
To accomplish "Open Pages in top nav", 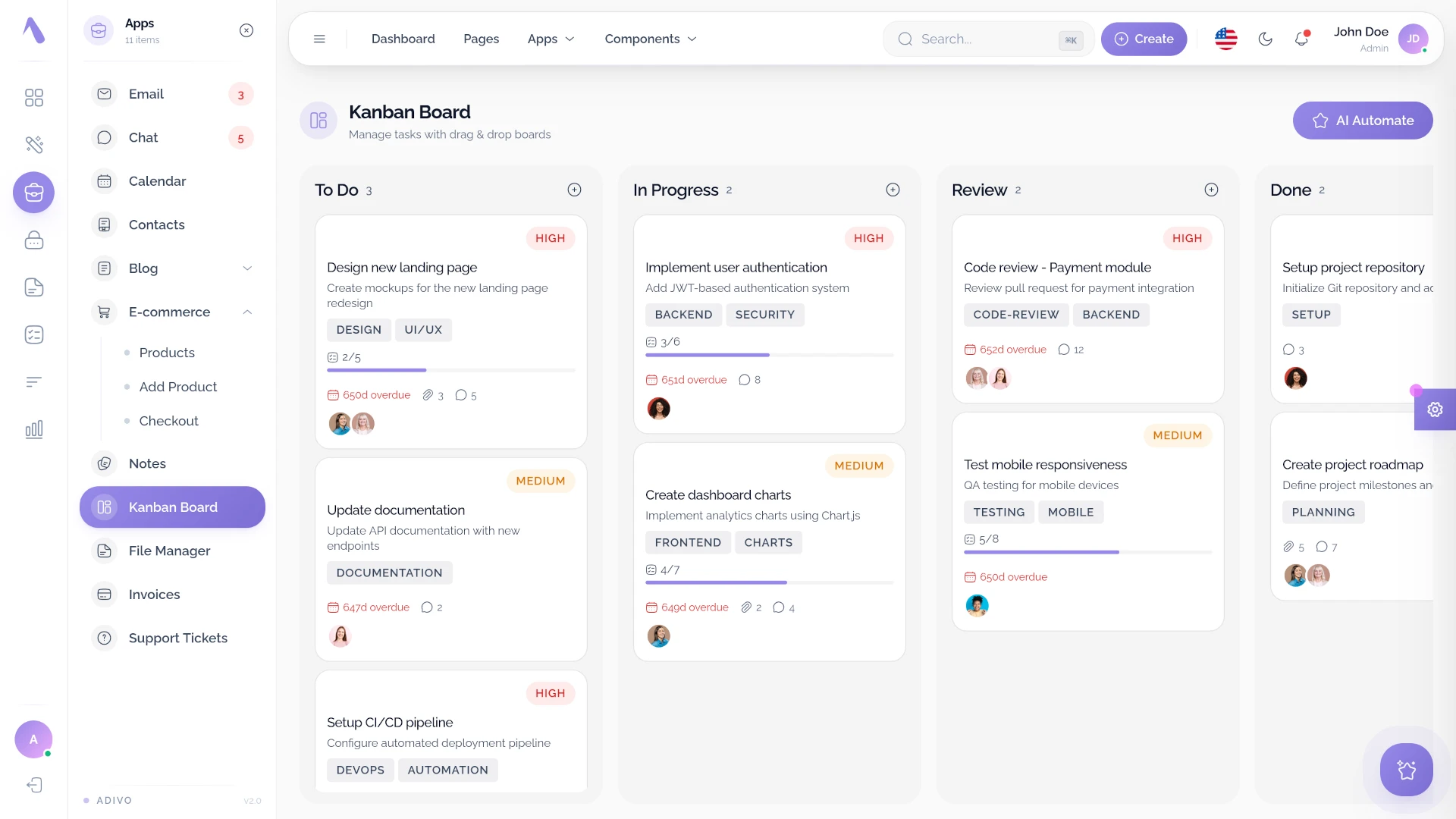I will 481,39.
